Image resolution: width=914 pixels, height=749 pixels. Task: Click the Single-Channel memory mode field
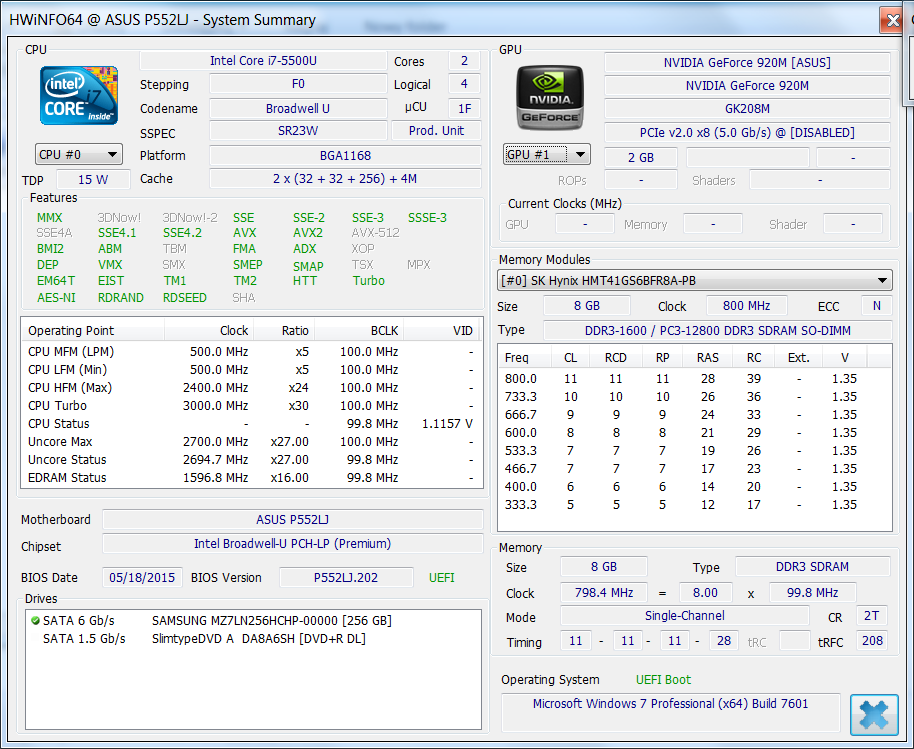tap(684, 616)
